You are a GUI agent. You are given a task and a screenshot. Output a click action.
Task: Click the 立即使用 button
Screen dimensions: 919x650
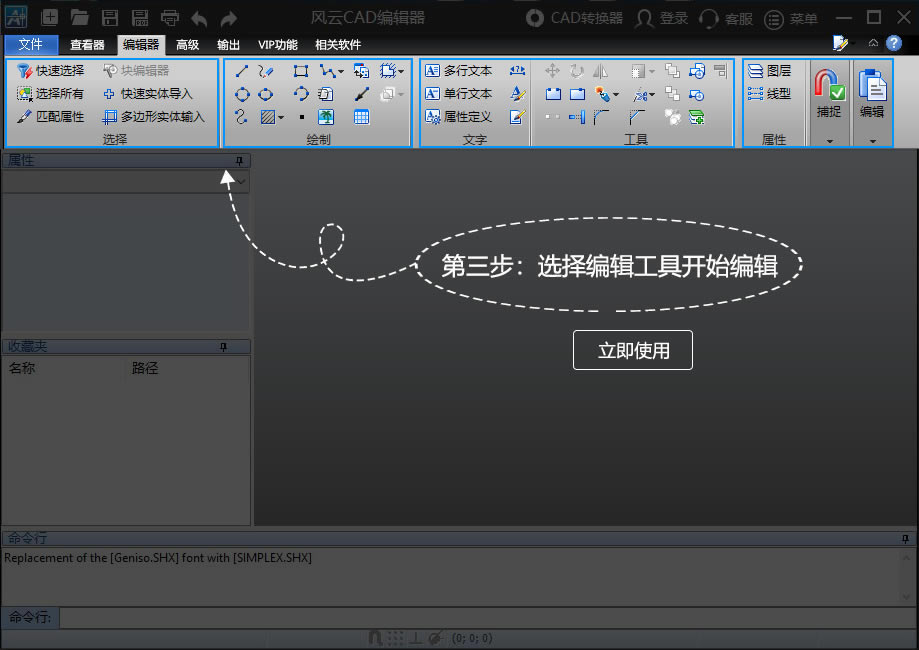(632, 350)
